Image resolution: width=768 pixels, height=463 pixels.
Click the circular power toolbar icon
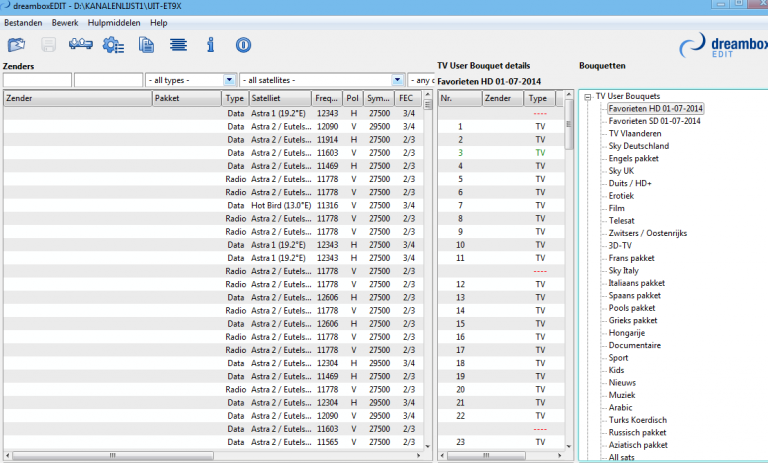click(x=243, y=44)
